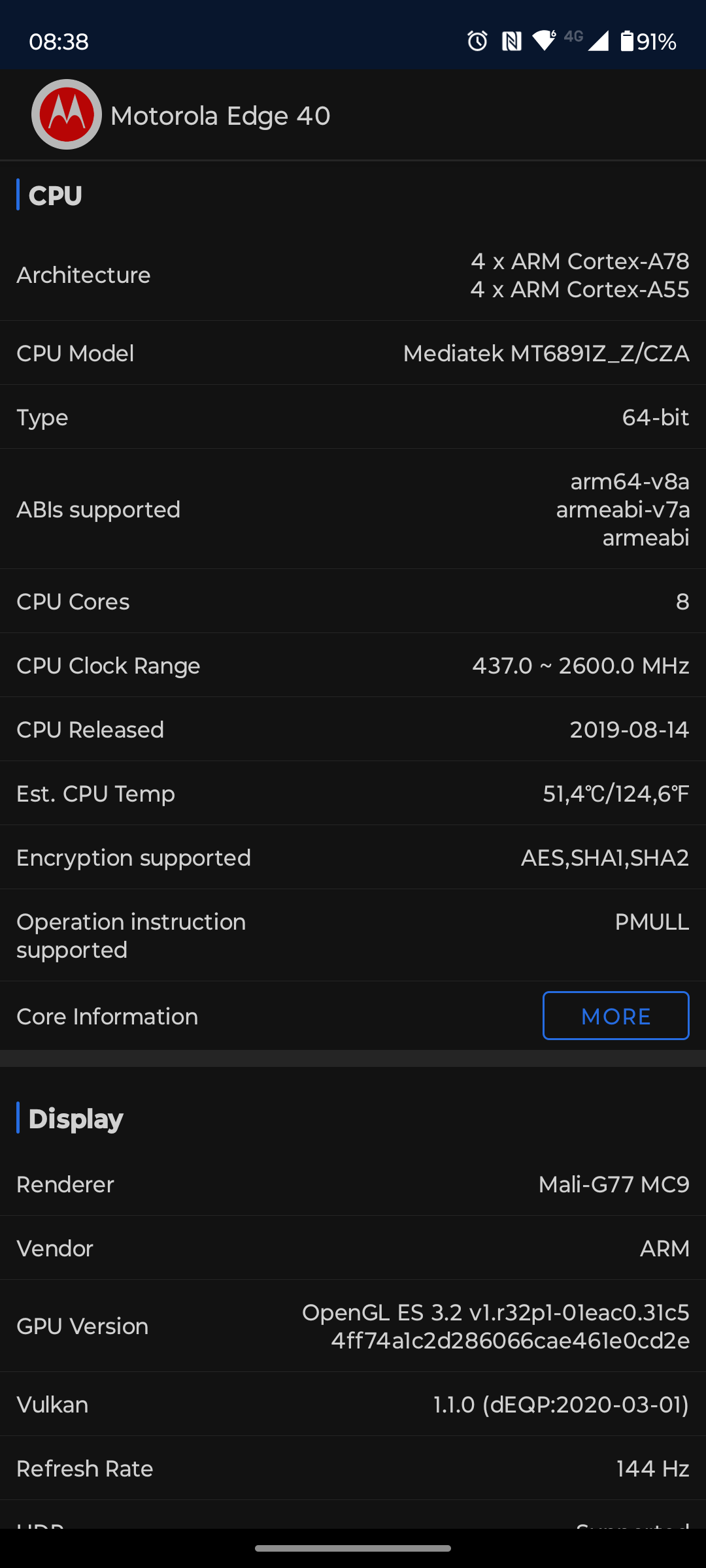Image resolution: width=706 pixels, height=1568 pixels.
Task: Tap the Wi-Fi signal status icon
Action: click(544, 41)
